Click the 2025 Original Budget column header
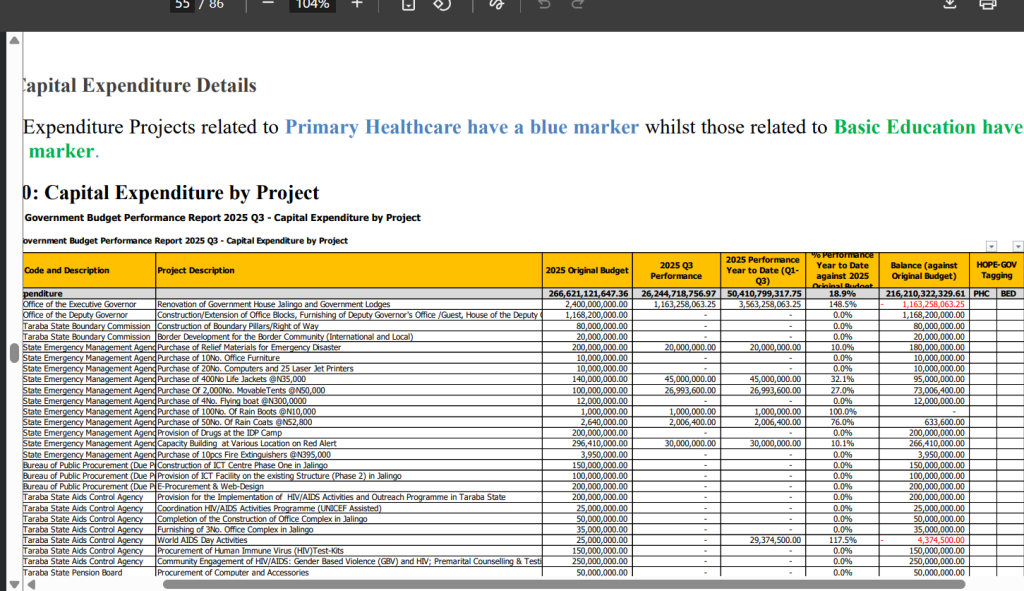1024x591 pixels. pyautogui.click(x=587, y=270)
